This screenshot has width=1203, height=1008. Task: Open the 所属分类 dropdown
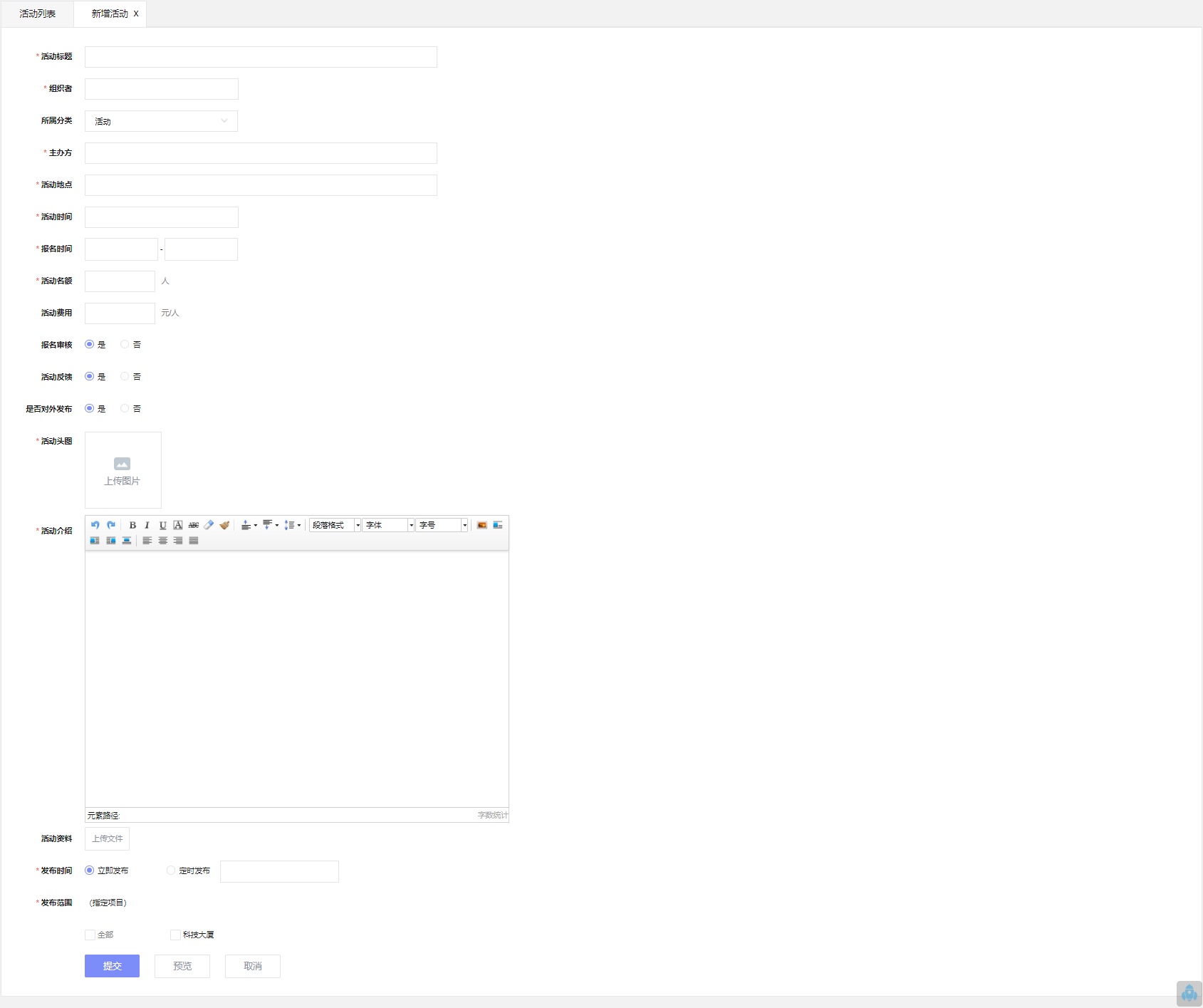[x=161, y=121]
